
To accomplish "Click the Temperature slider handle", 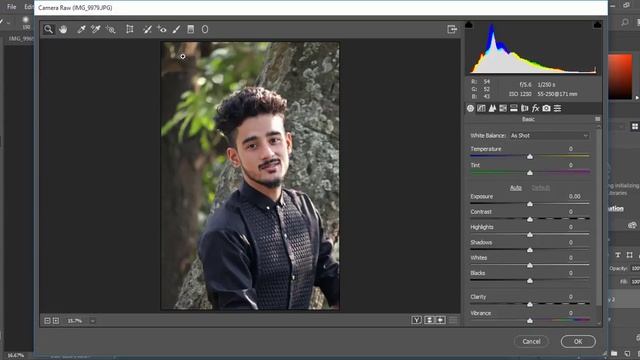I will point(530,157).
